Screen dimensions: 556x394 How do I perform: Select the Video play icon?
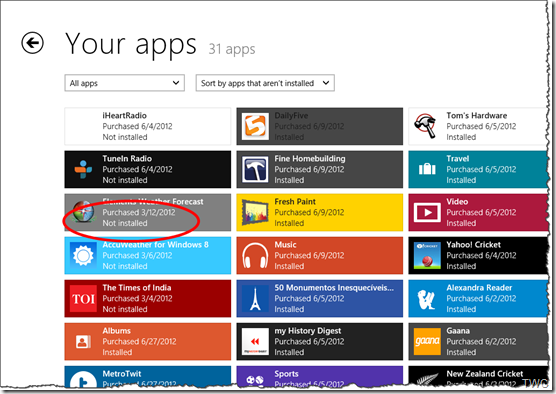[427, 212]
